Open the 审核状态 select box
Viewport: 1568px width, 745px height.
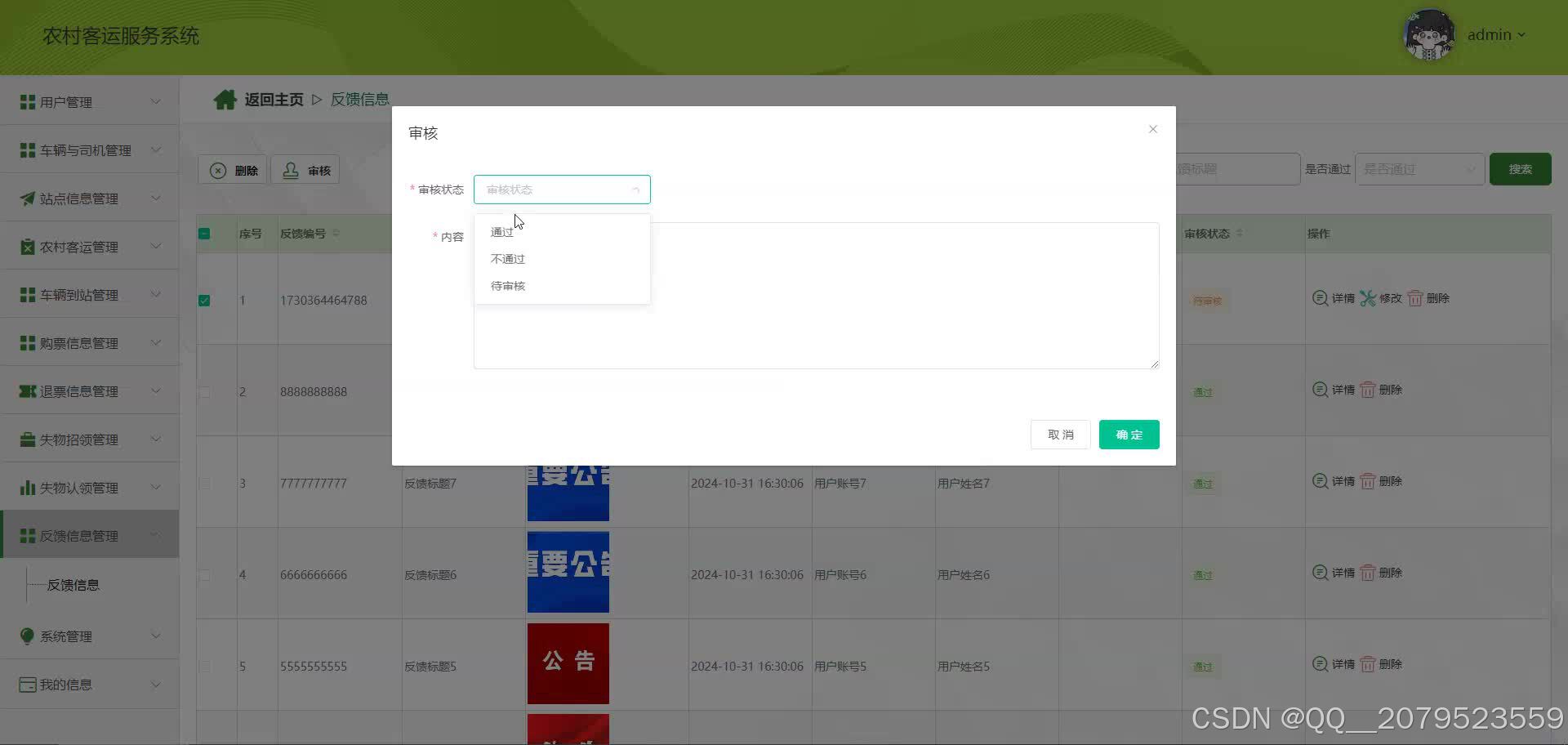pos(562,190)
